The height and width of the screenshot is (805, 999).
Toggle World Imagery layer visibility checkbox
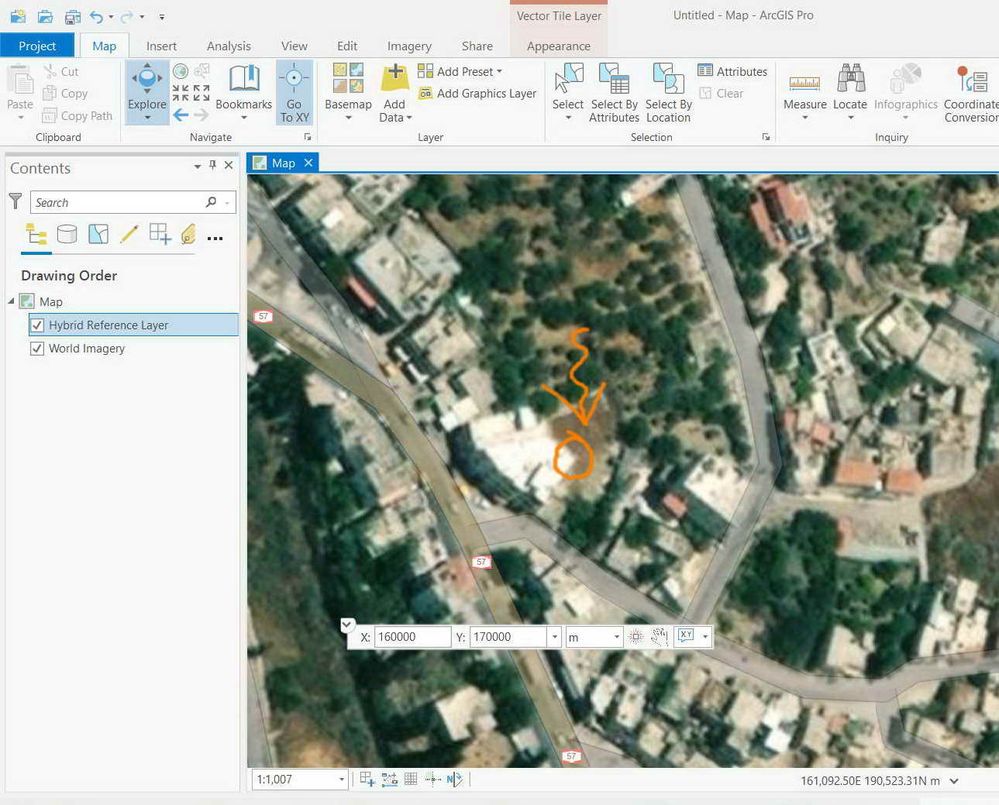pyautogui.click(x=37, y=349)
